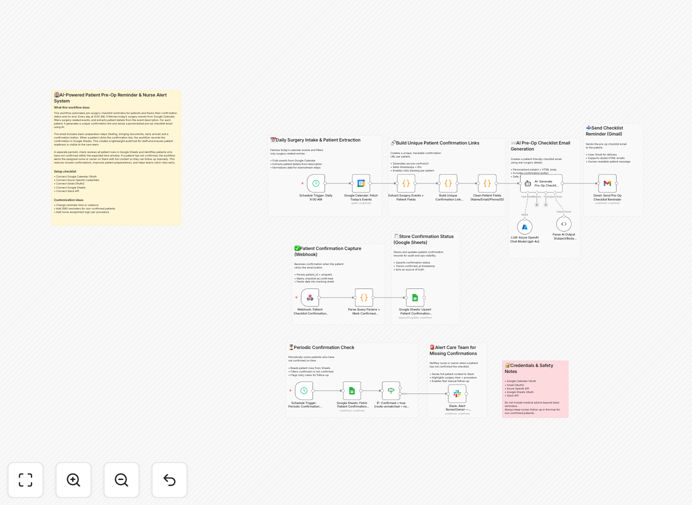Image resolution: width=692 pixels, height=505 pixels.
Task: Click the undo/reset arrow canvas button
Action: point(169,480)
